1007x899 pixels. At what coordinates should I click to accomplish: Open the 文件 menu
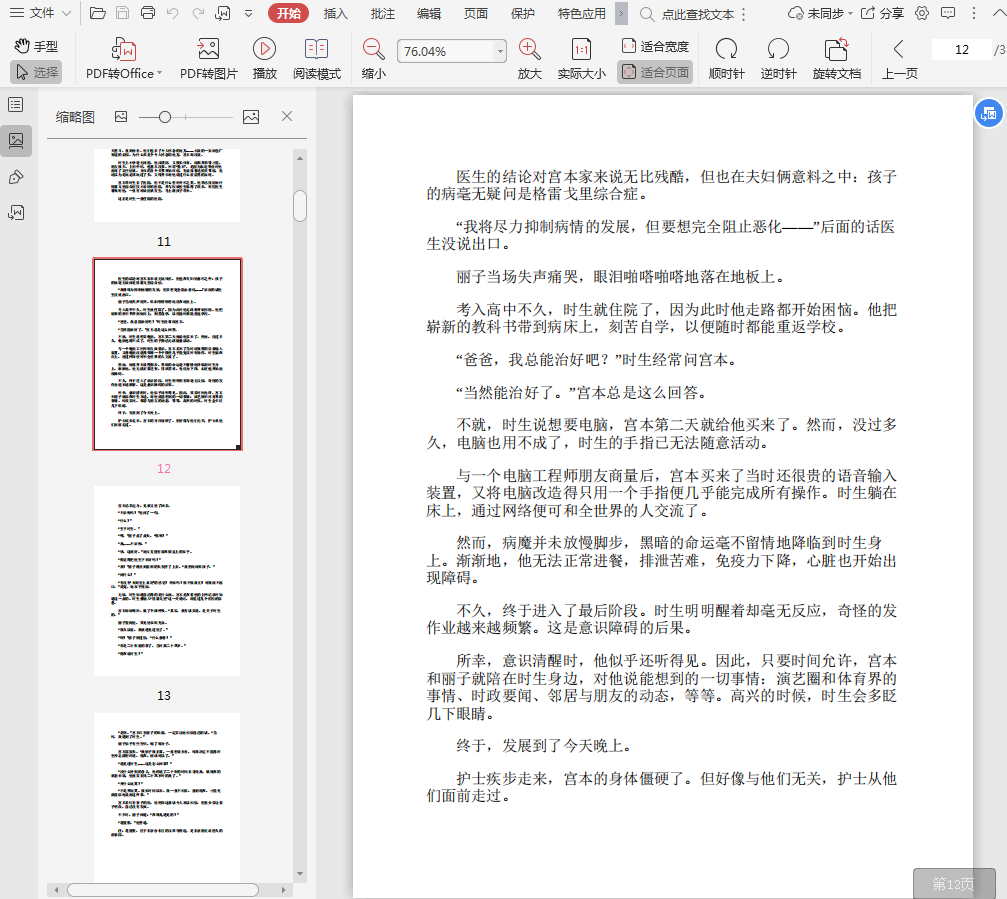(40, 13)
